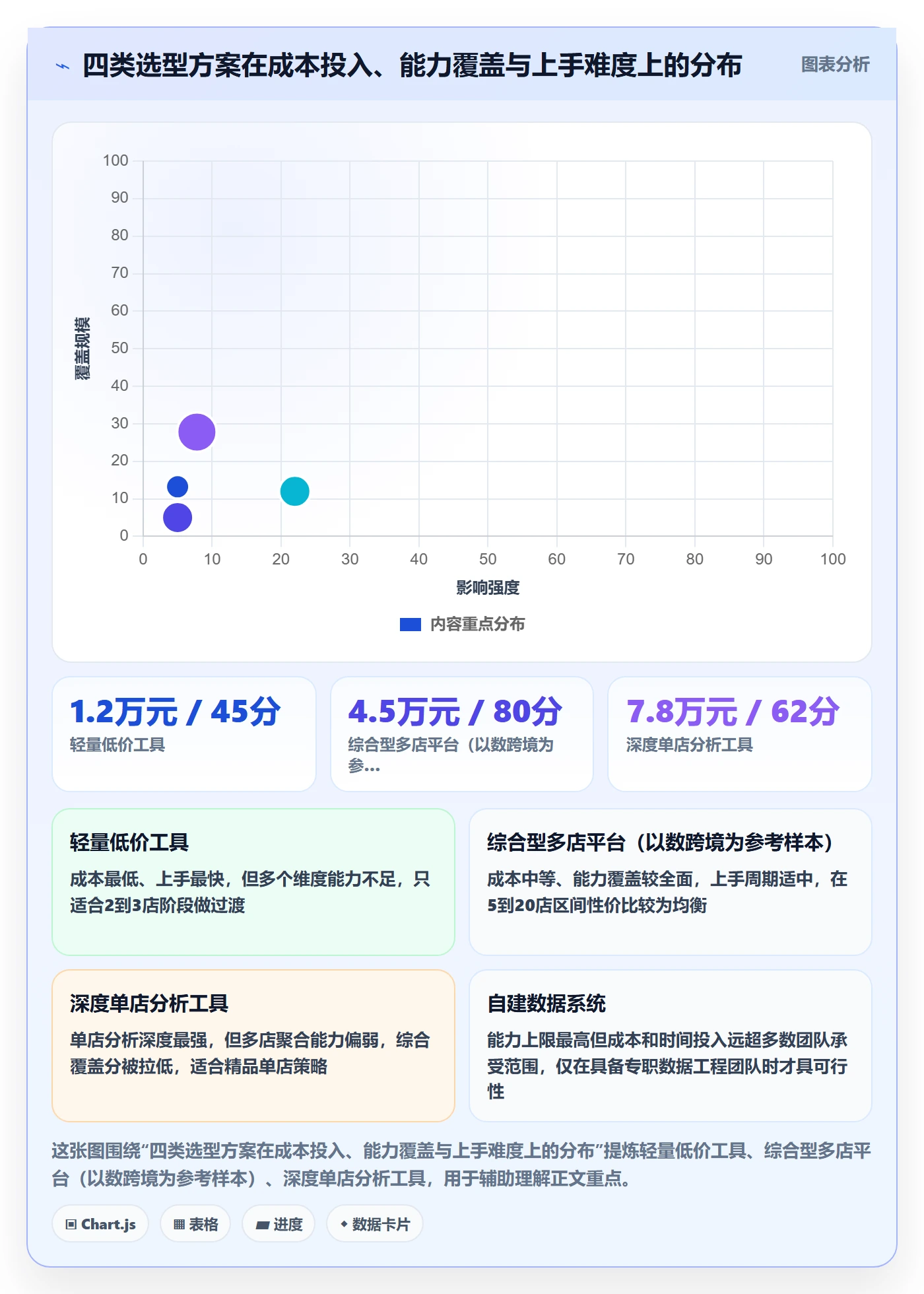Click text 成本中等、能力覆盖较全面 description
The image size is (924, 1294).
(590, 879)
